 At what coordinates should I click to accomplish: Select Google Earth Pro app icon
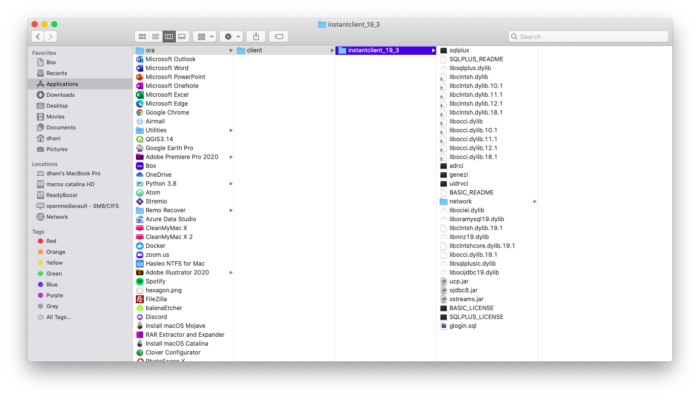(140, 148)
